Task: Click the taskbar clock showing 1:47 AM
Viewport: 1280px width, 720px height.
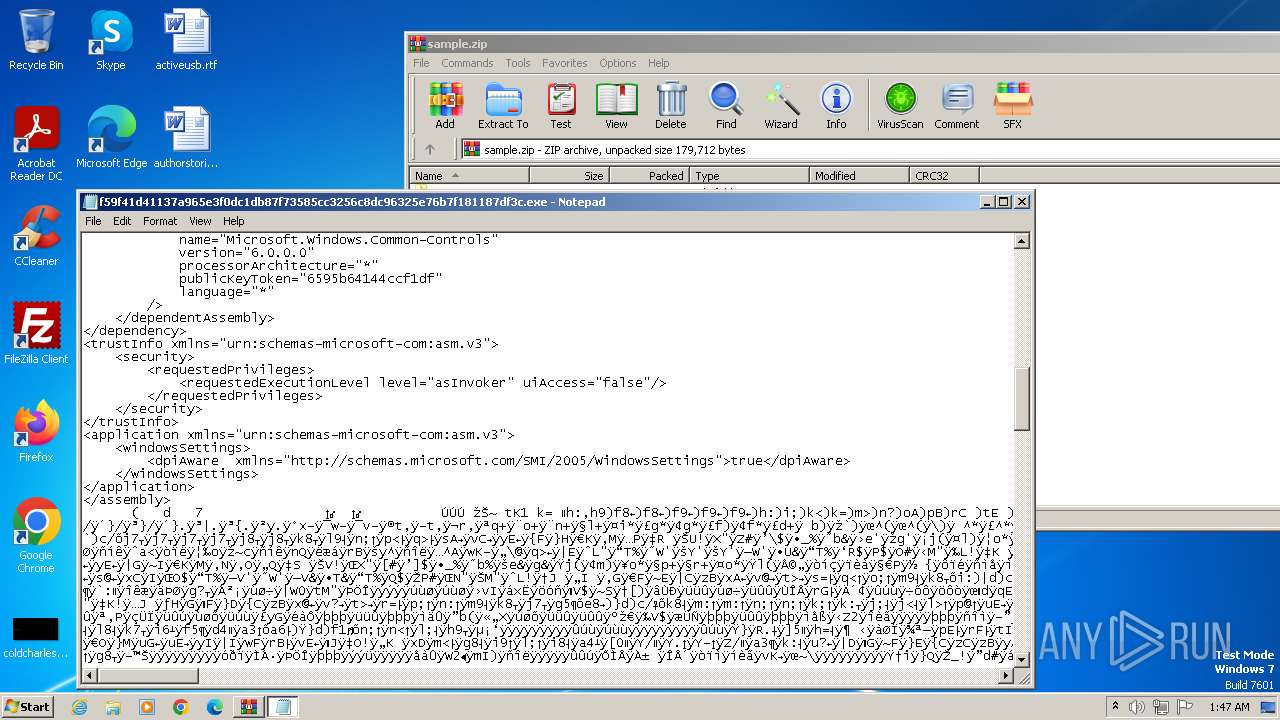Action: [x=1228, y=707]
